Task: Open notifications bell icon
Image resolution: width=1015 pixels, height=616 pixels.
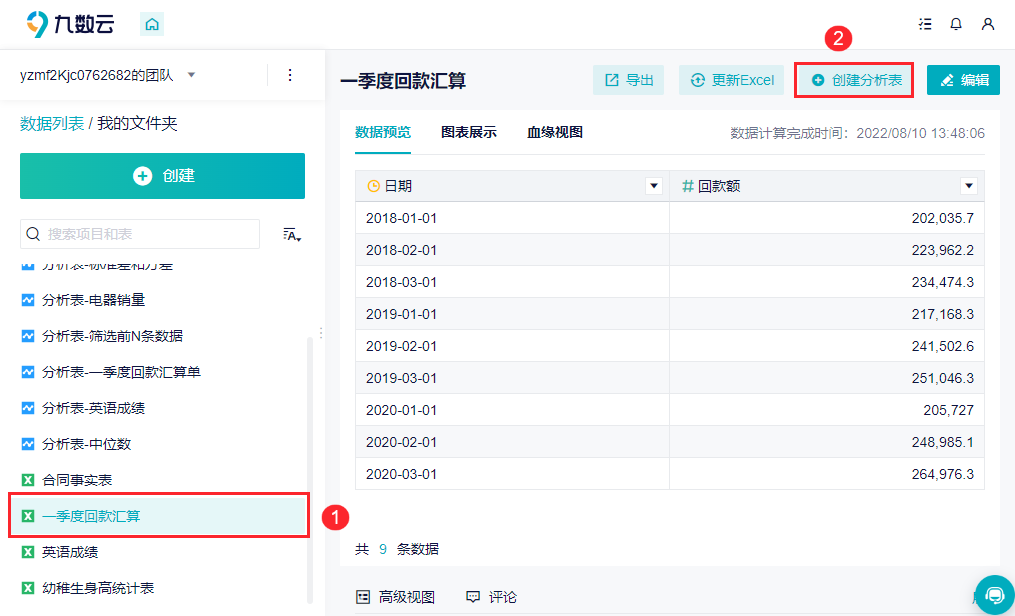Action: pyautogui.click(x=956, y=24)
